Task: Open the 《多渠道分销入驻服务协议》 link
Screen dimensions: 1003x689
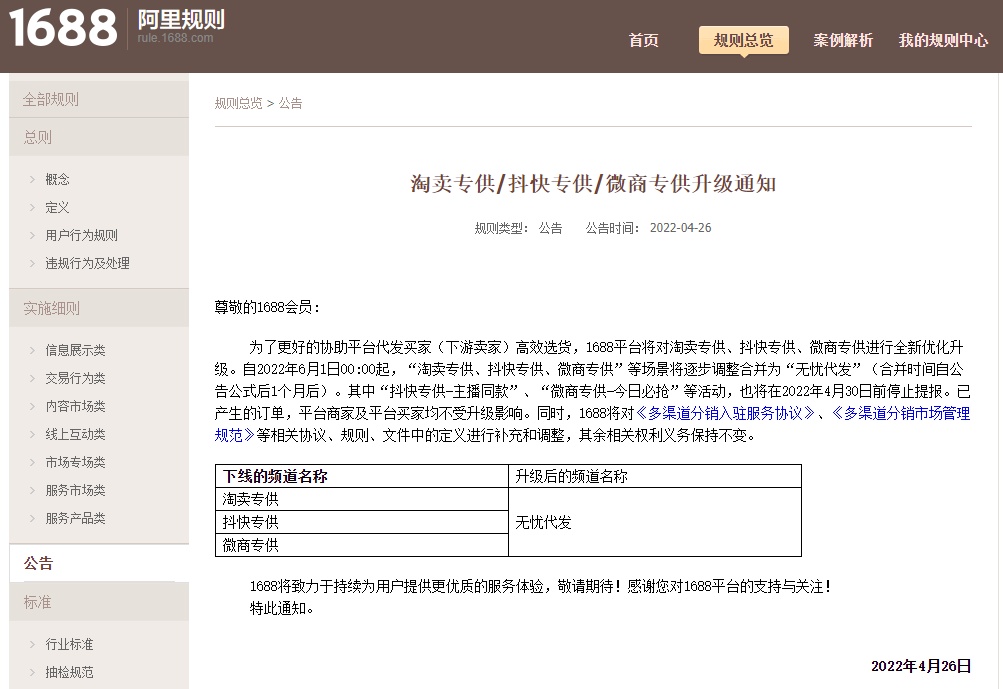Action: coord(725,413)
